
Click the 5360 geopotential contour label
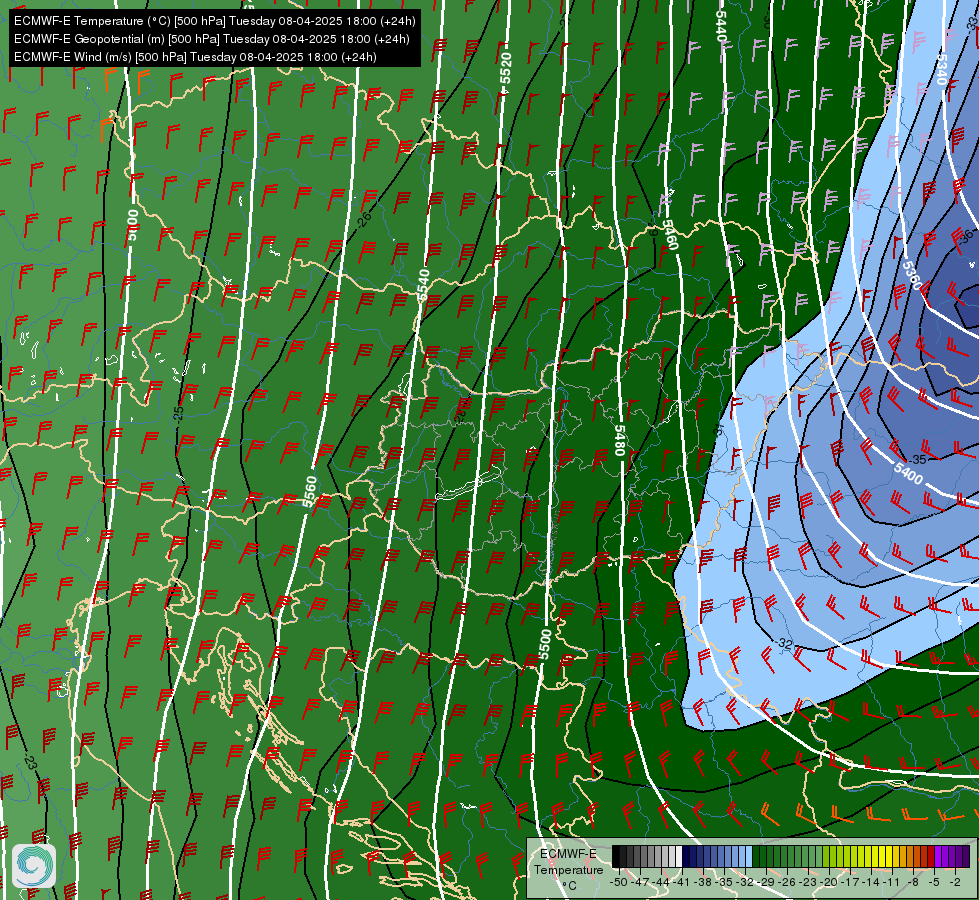912,275
